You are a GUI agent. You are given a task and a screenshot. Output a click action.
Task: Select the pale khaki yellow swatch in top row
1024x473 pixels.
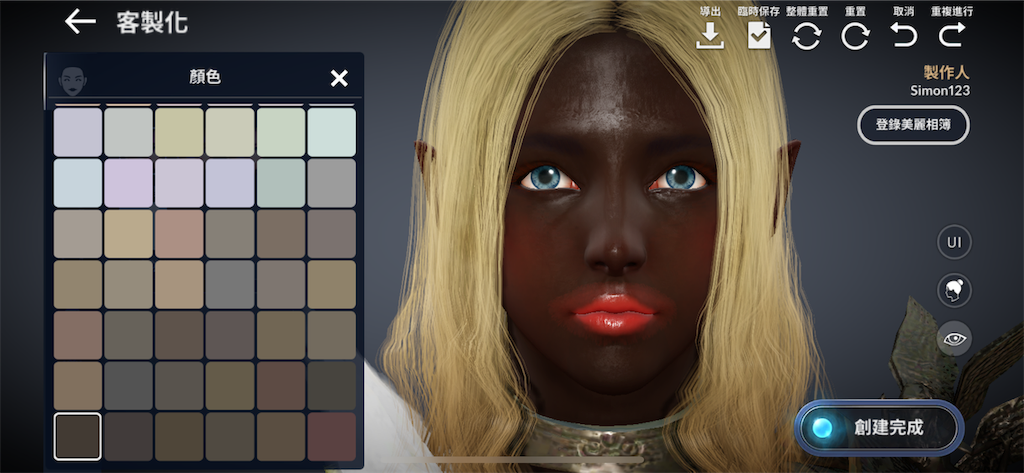tap(179, 132)
